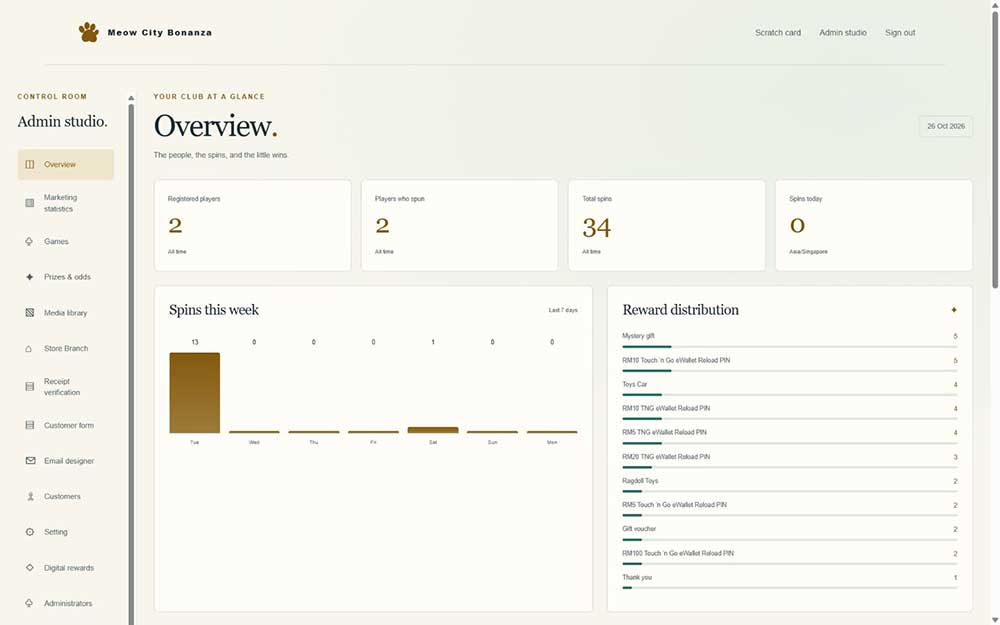Click the Media library icon

pos(29,312)
